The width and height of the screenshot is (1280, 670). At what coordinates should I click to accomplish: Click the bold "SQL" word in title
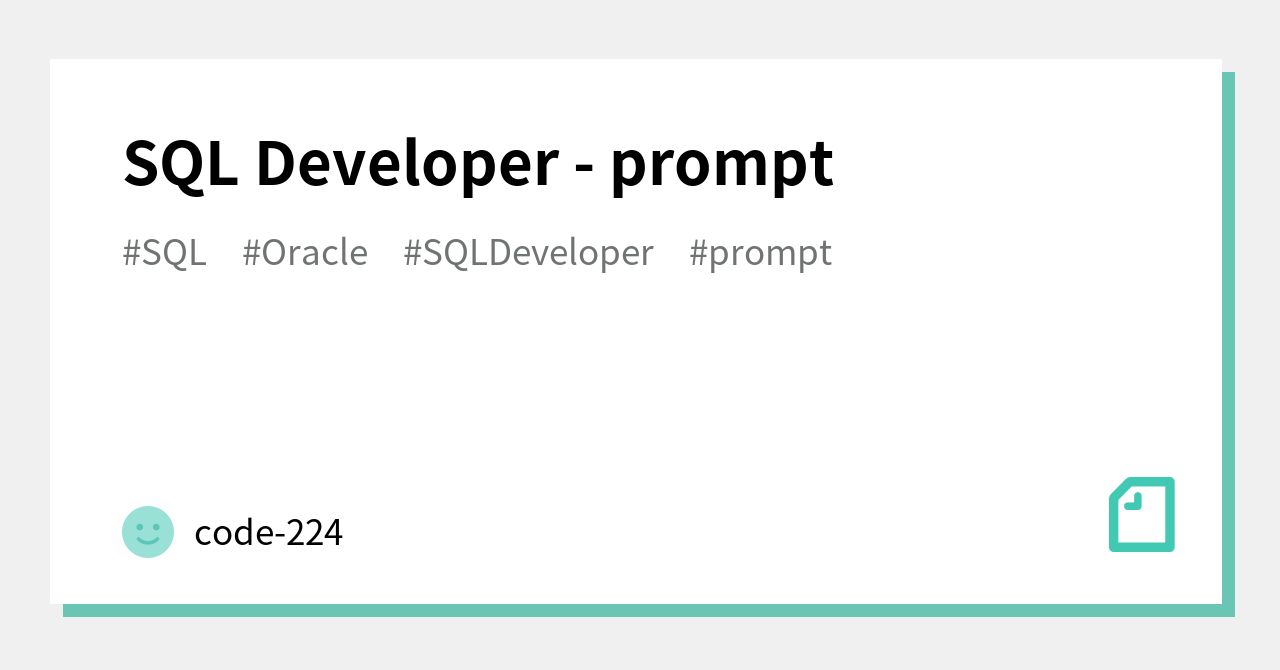[x=180, y=163]
